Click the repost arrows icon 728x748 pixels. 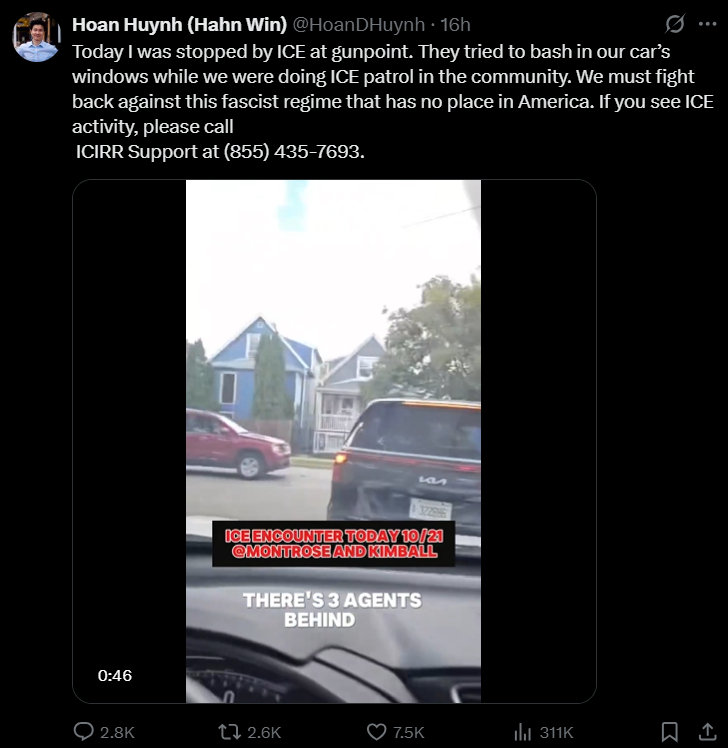click(229, 731)
